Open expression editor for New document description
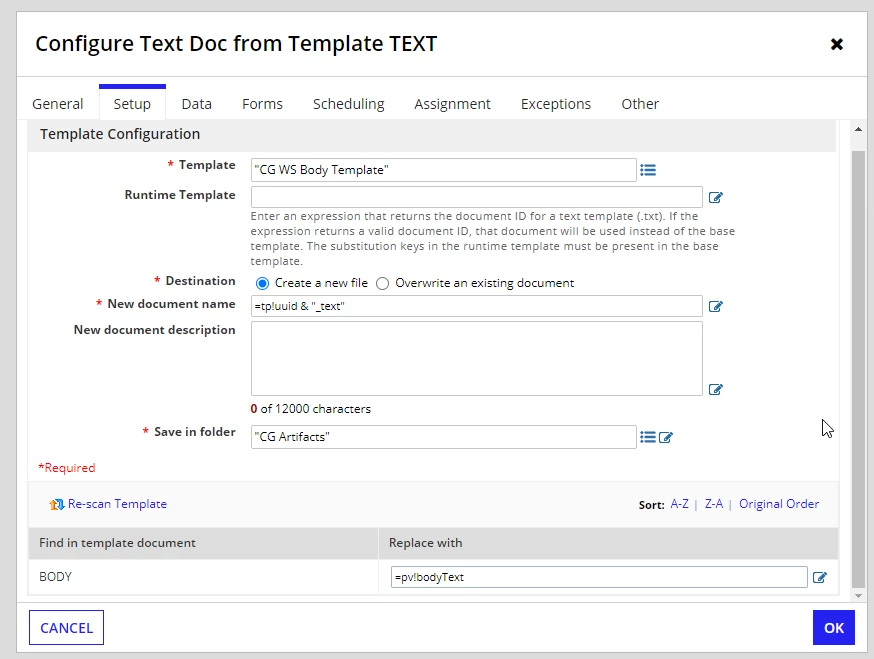Screen dimensions: 874x659 tap(716, 389)
